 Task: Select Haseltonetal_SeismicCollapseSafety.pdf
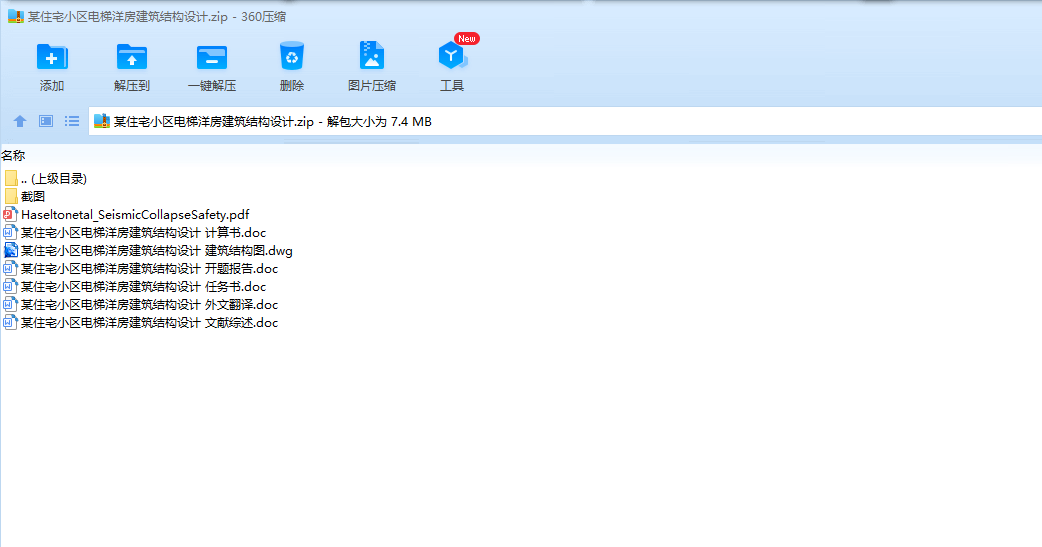135,215
